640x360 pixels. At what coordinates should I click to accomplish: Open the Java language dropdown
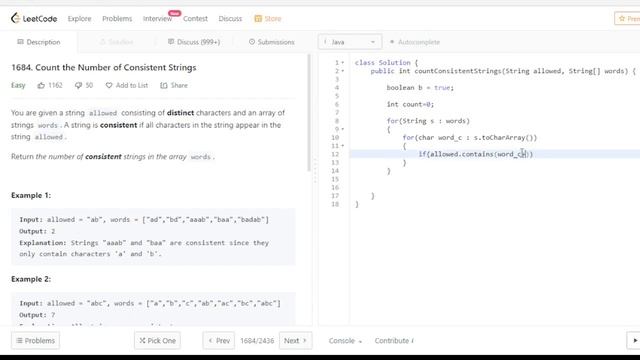350,42
